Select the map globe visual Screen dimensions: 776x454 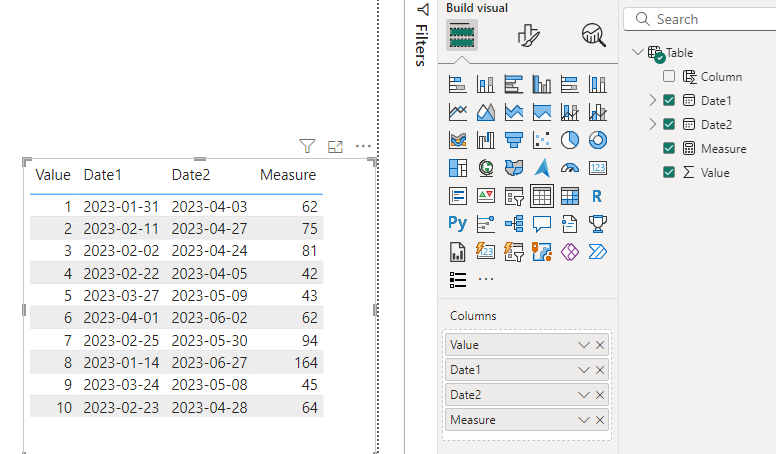coord(485,168)
